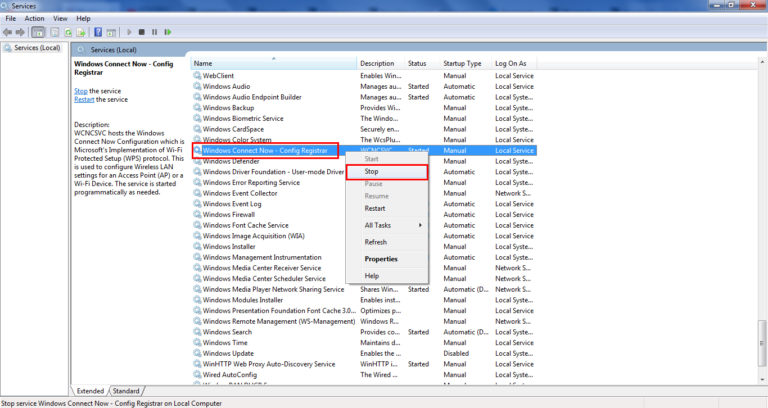Toggle the Show/Hide Console Tree toolbar icon
768x408 pixels.
38,32
